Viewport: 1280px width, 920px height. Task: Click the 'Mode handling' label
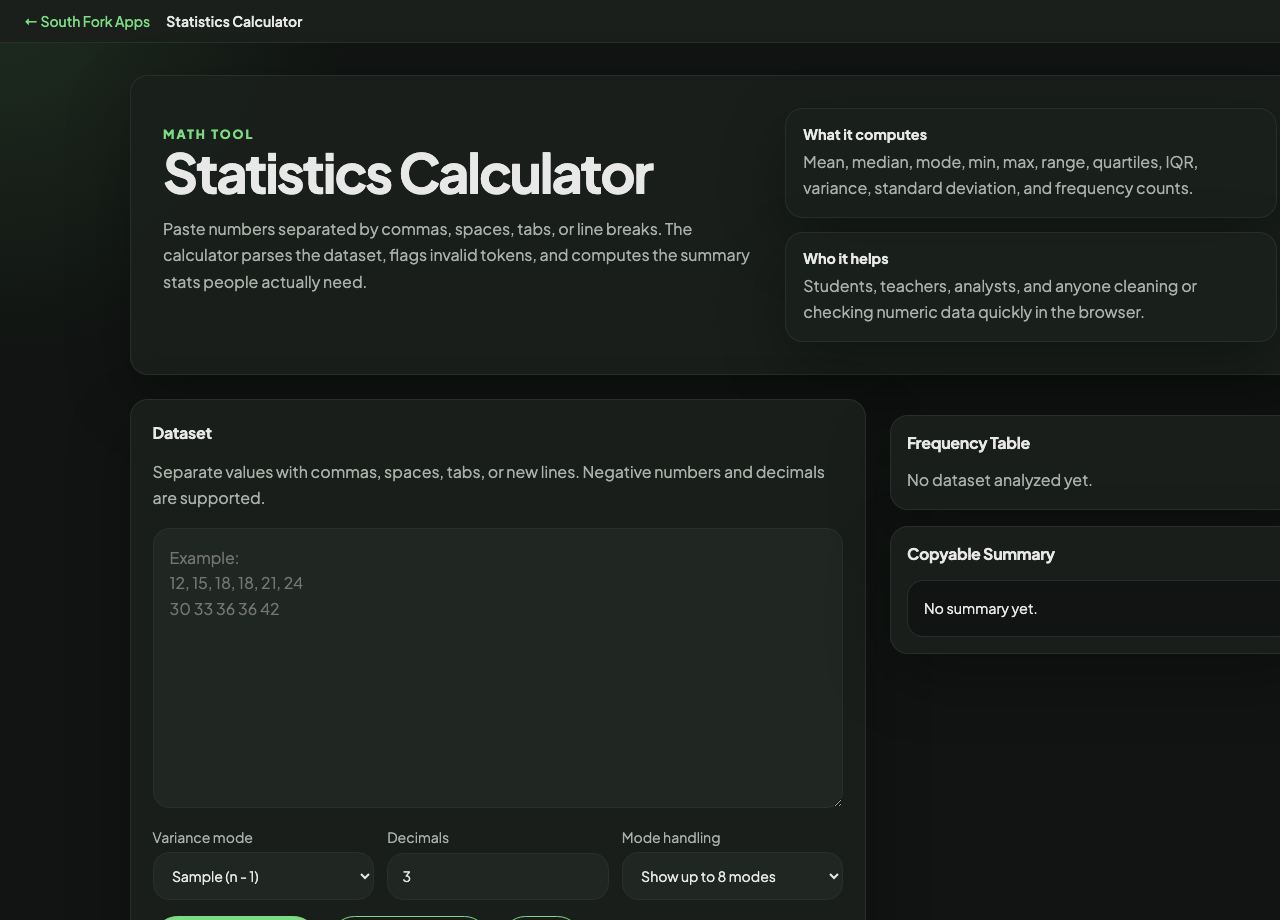click(671, 837)
